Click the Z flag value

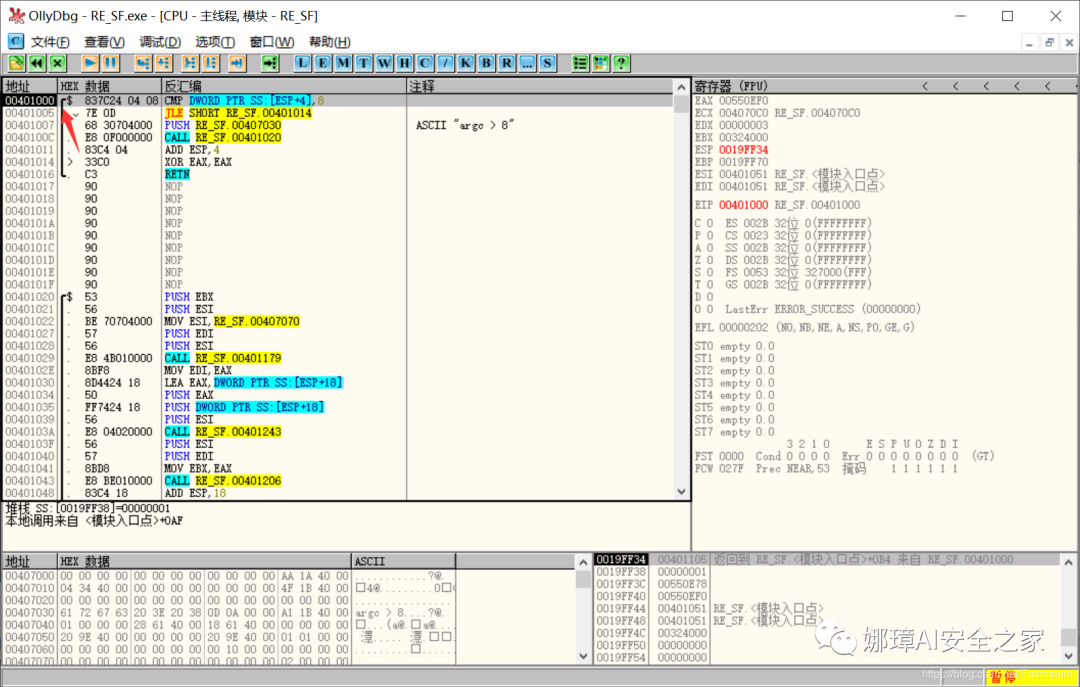click(710, 260)
